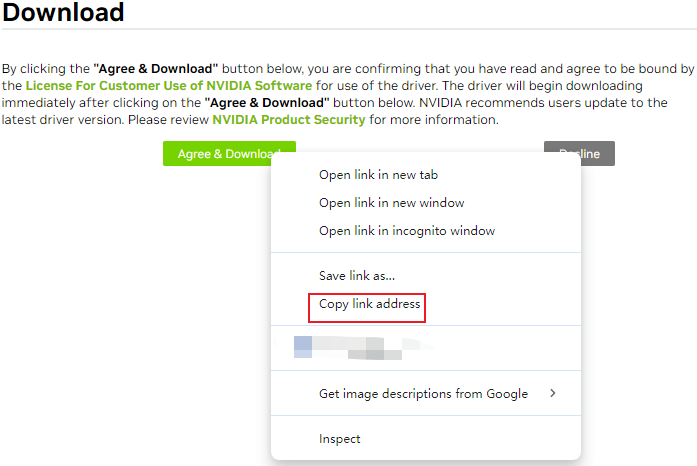Select Save link as... menu entry
697x466 pixels.
point(426,276)
